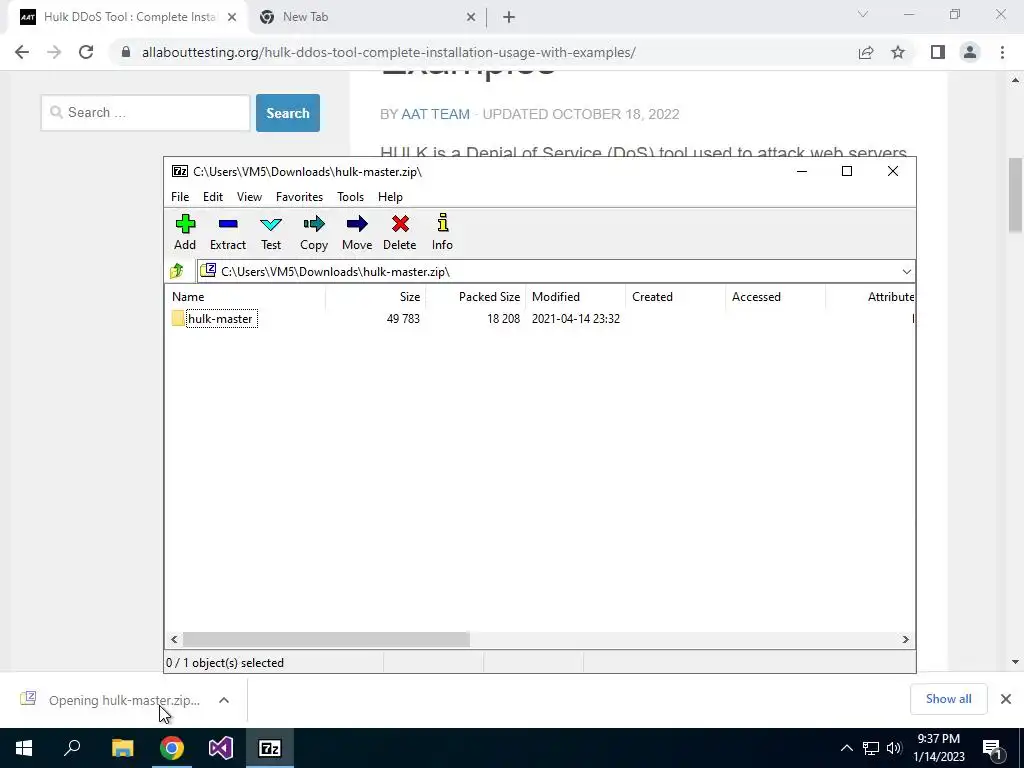Open Chrome three-dot menu
Viewport: 1024px width, 768px height.
(x=1002, y=52)
